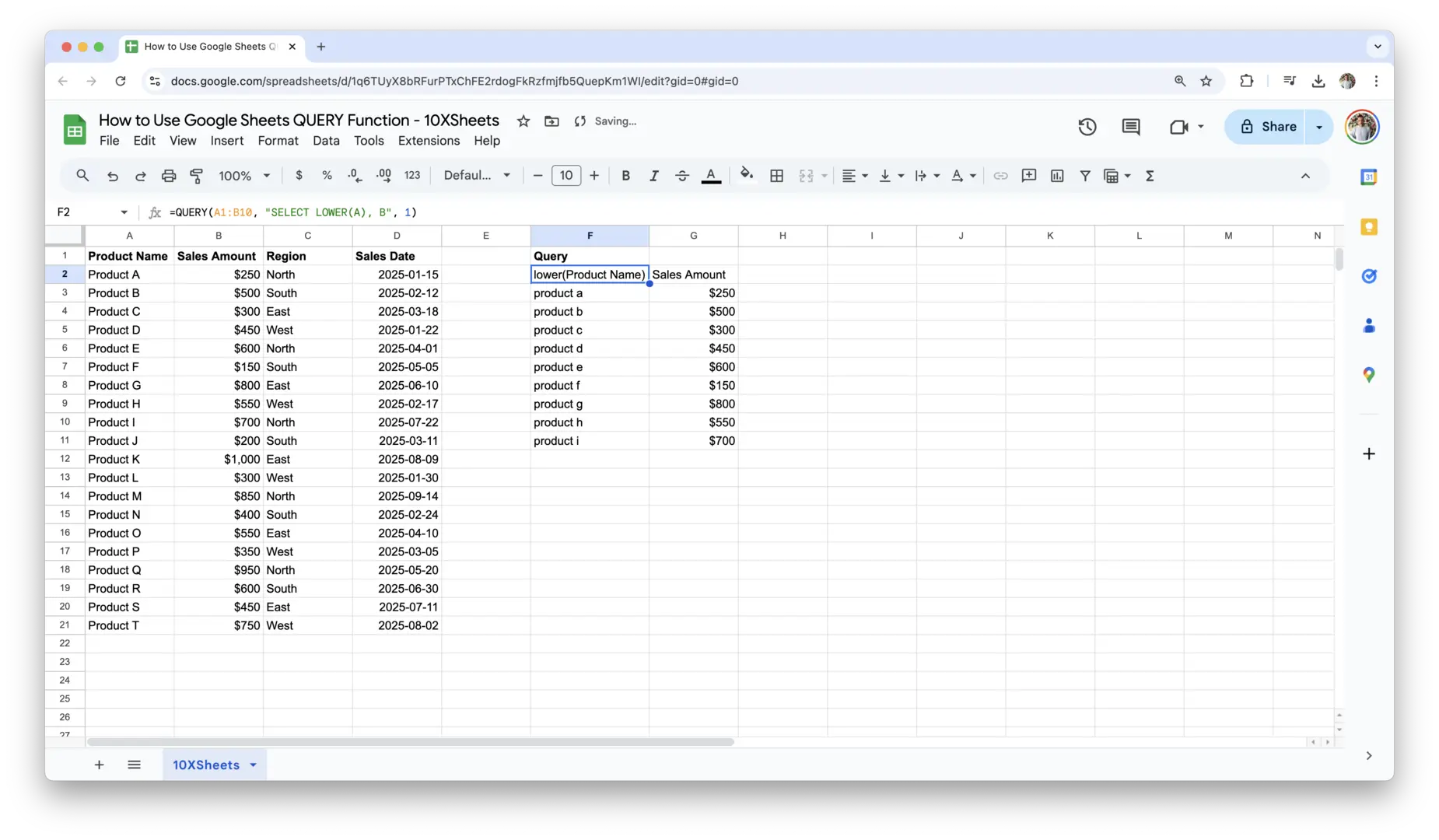Open the Default font dropdown
Image resolution: width=1439 pixels, height=840 pixels.
pyautogui.click(x=477, y=176)
